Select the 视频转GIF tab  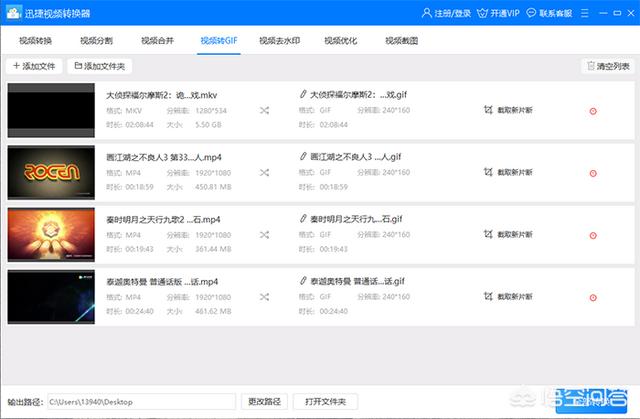coord(219,41)
